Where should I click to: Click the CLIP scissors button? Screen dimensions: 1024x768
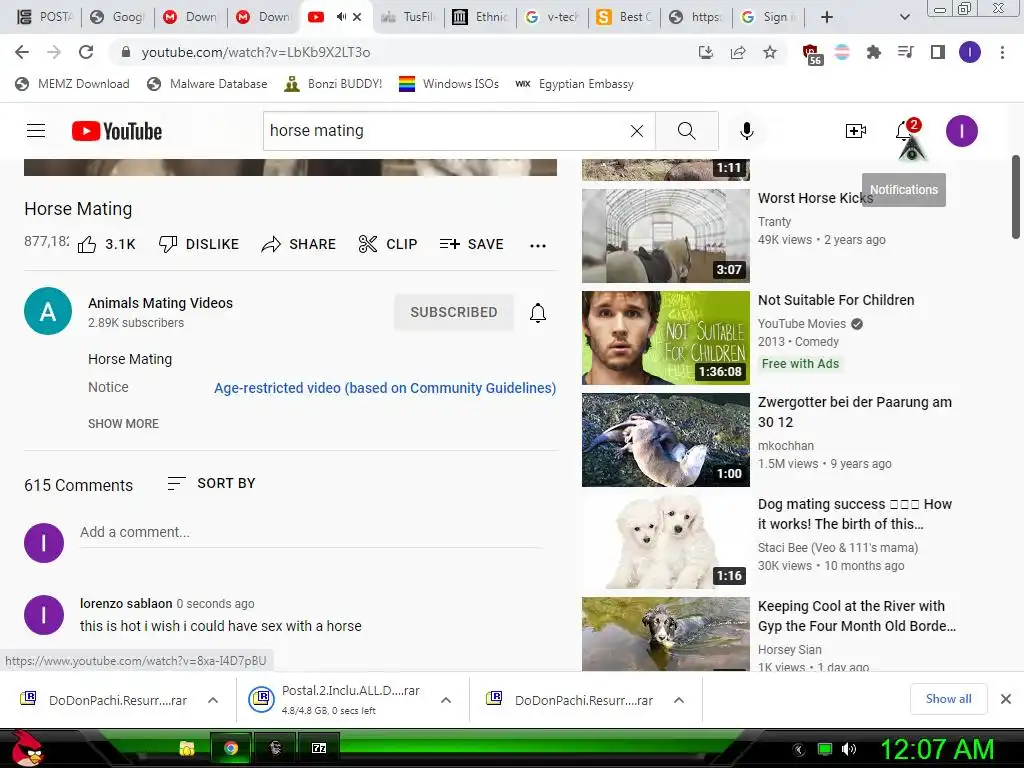pyautogui.click(x=388, y=244)
